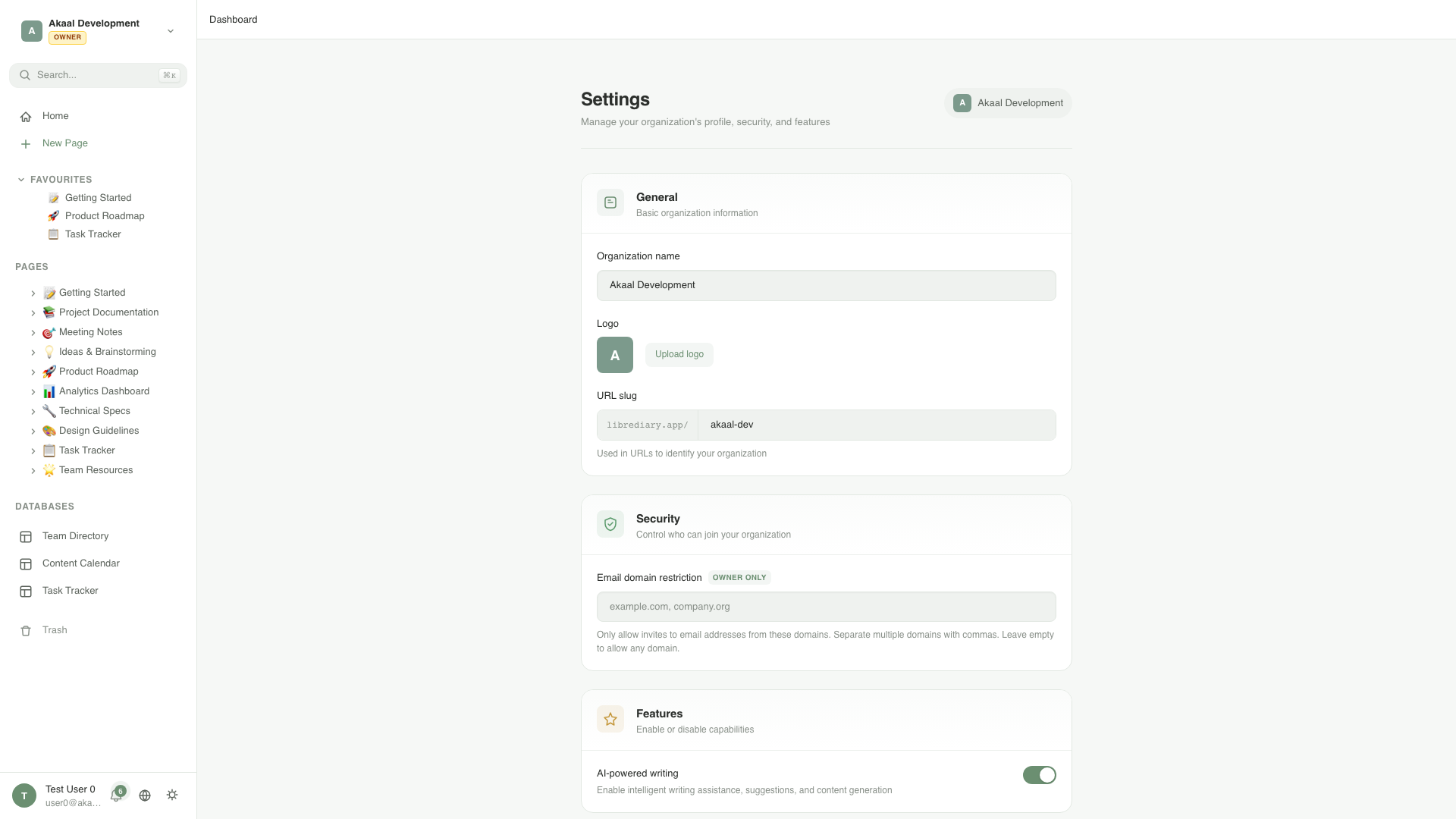Open the Content Calendar database
Screen dimensions: 1456x819
80,563
